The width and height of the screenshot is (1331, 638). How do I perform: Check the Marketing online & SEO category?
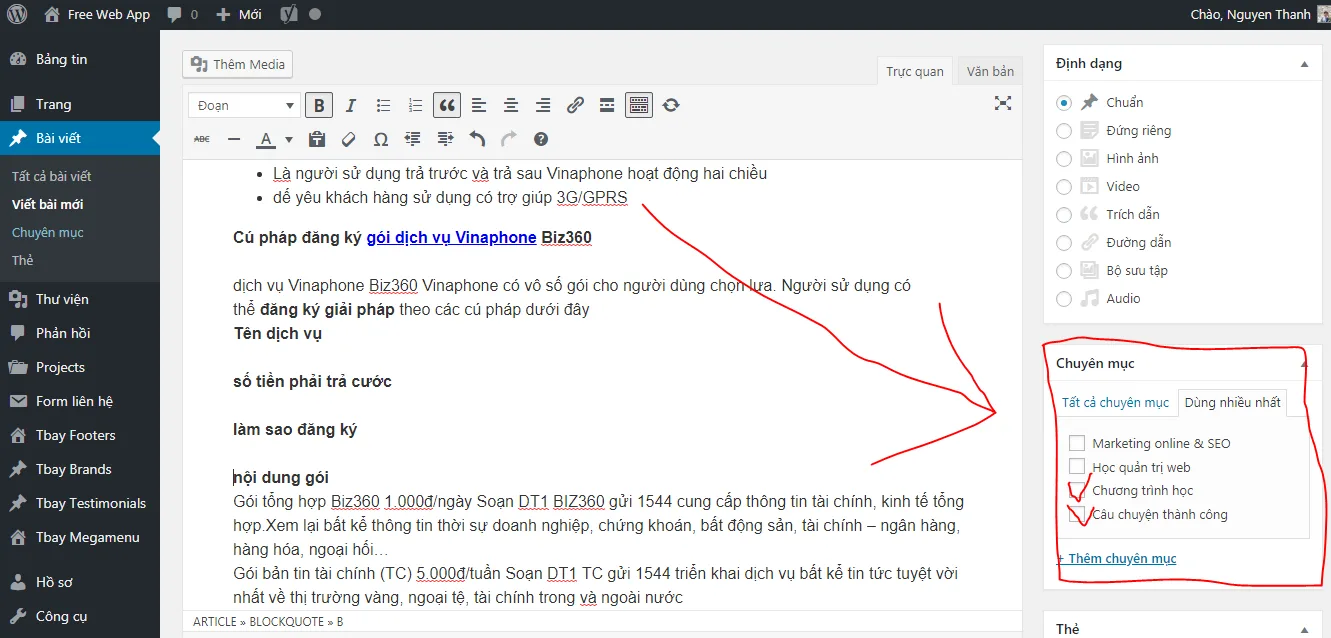[1077, 443]
